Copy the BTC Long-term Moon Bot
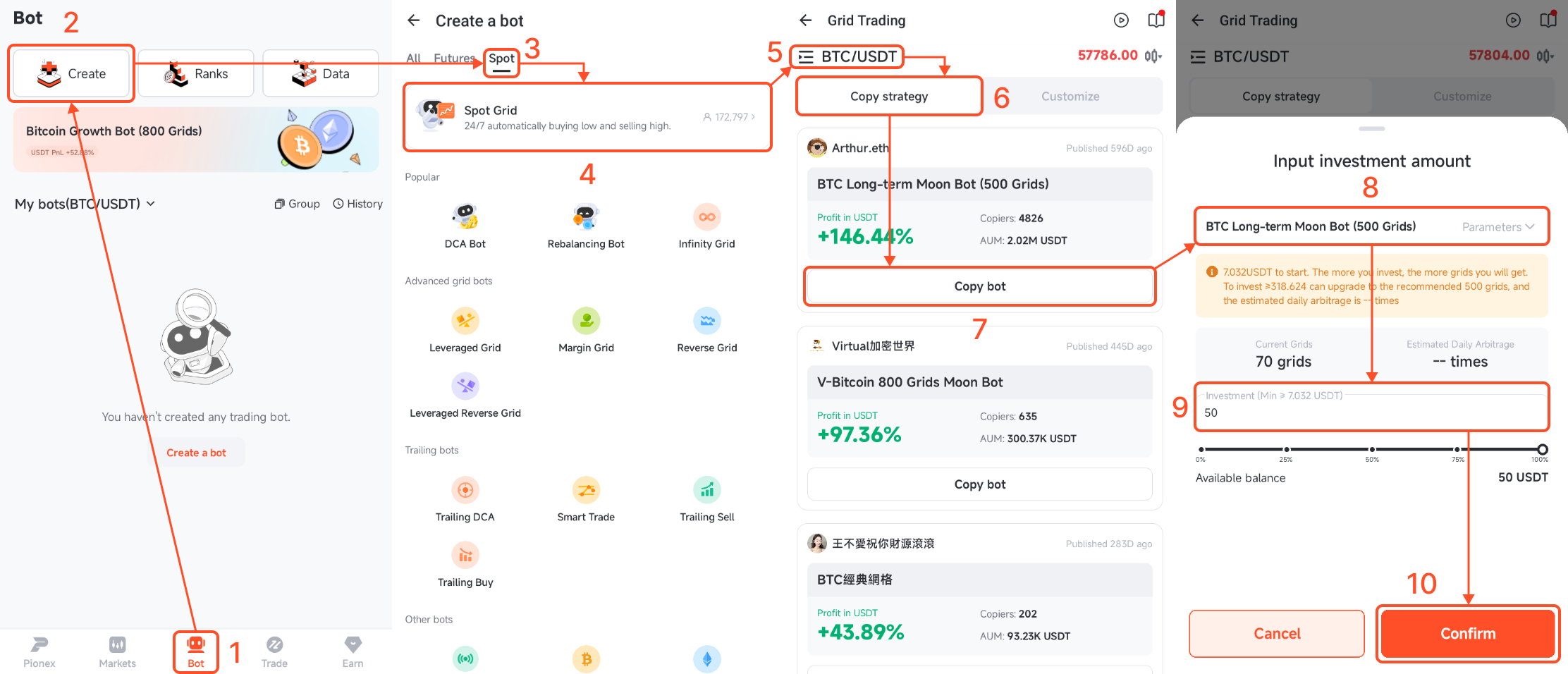1568x674 pixels. tap(979, 286)
